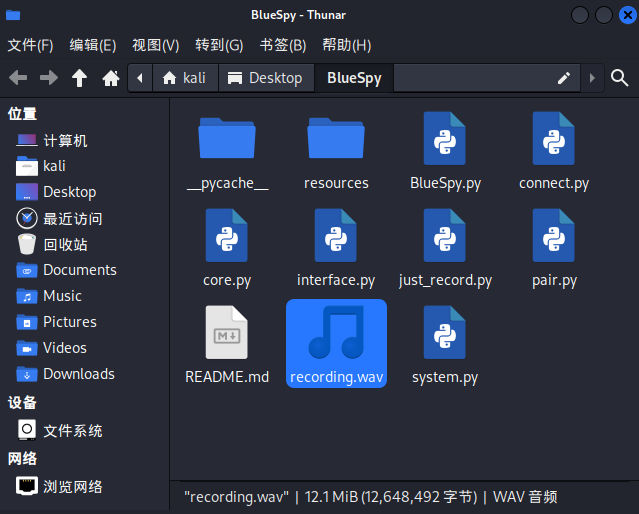Screen dimensions: 639x514
Task: Select the resources folder
Action: click(x=336, y=139)
